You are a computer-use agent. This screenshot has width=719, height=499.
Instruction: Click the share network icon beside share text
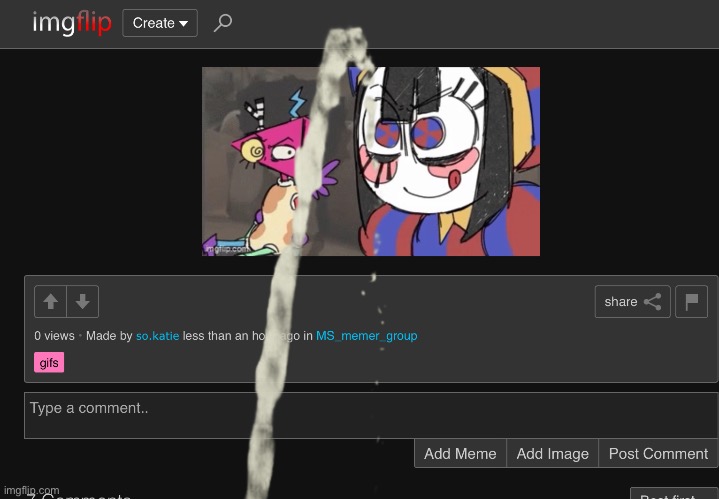[652, 301]
